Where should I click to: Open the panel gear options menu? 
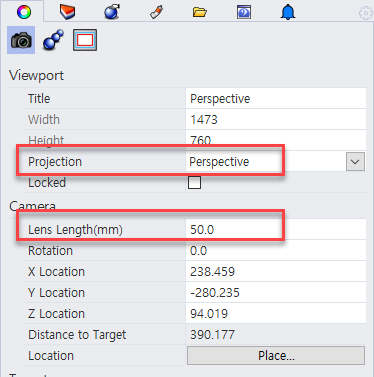[365, 13]
